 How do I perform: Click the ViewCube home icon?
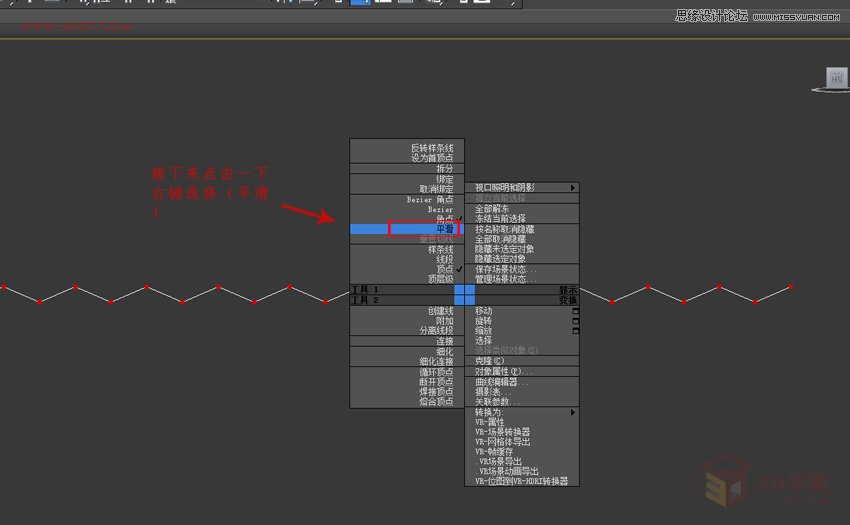pyautogui.click(x=836, y=77)
